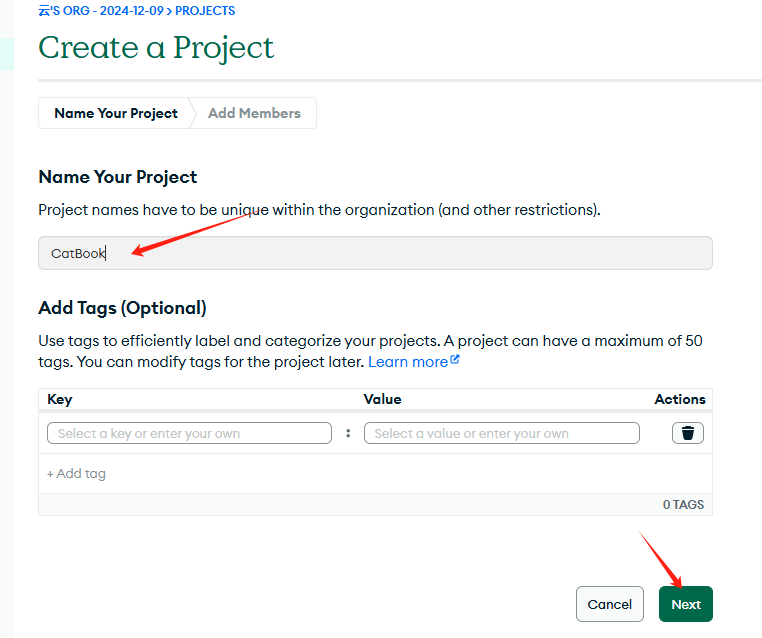
Task: Open the Learn more link about tags
Action: coord(408,362)
